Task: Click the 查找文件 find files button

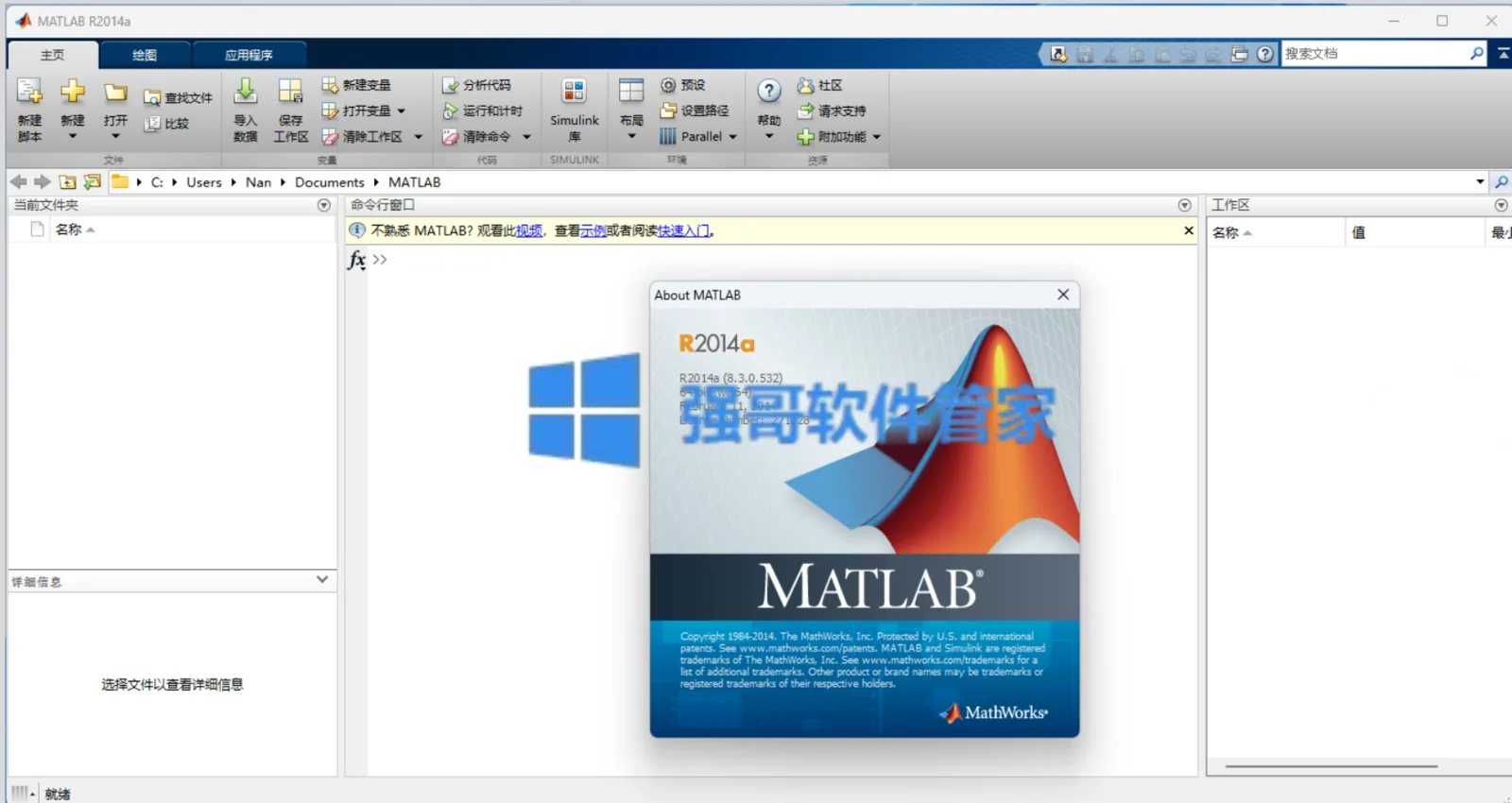Action: point(178,97)
